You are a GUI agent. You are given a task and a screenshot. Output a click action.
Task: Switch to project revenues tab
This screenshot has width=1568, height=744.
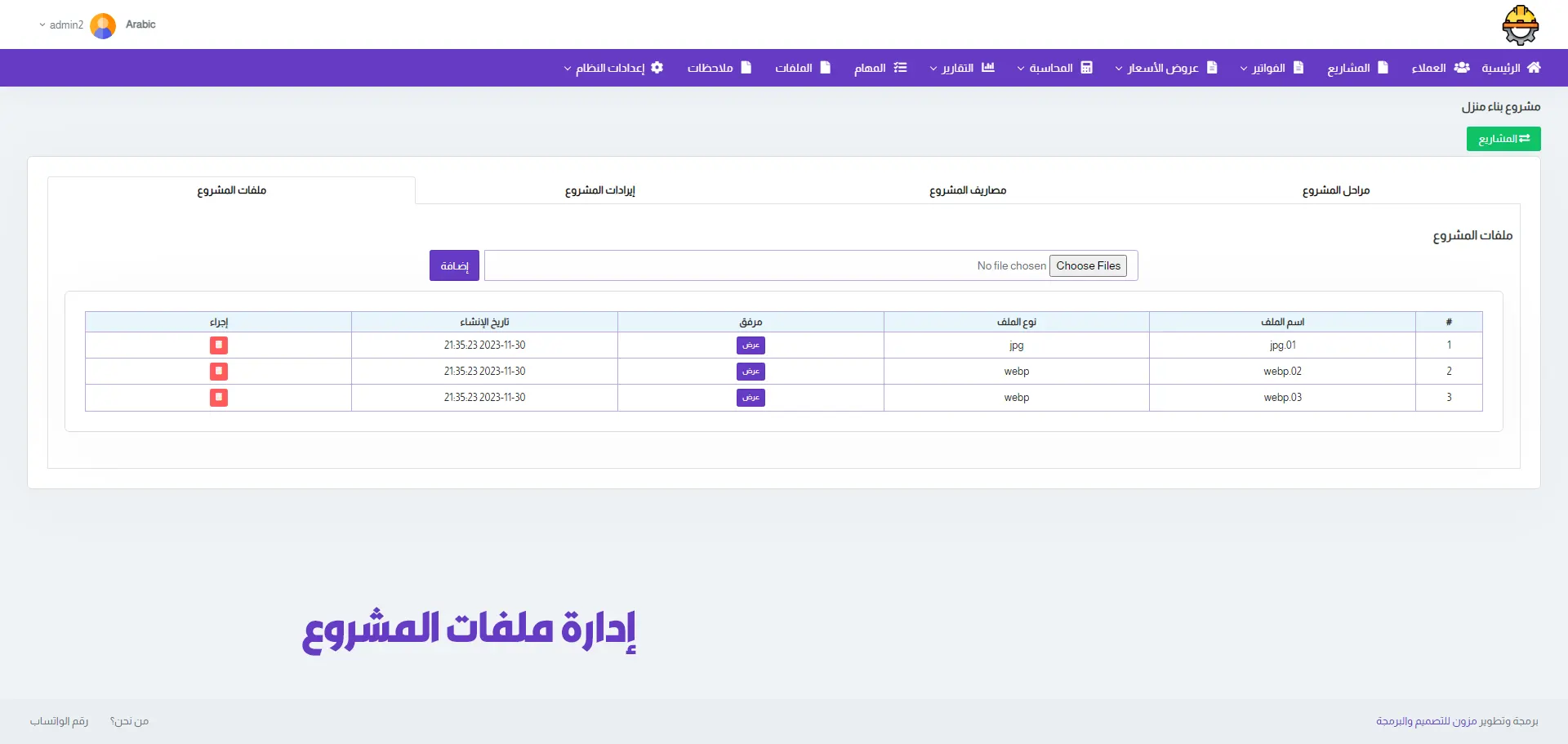pos(599,190)
